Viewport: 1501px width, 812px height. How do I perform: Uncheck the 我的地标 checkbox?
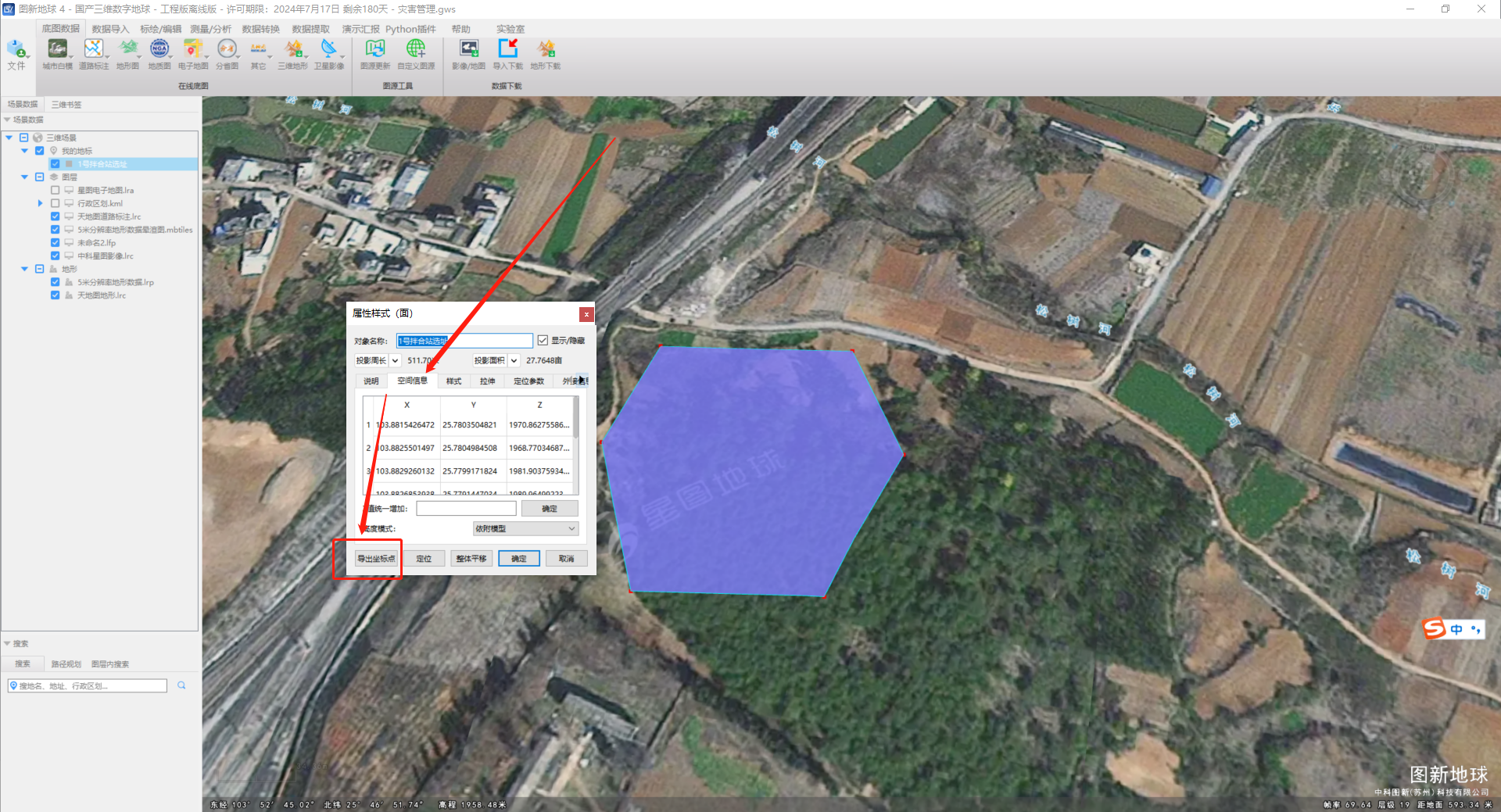[x=39, y=151]
